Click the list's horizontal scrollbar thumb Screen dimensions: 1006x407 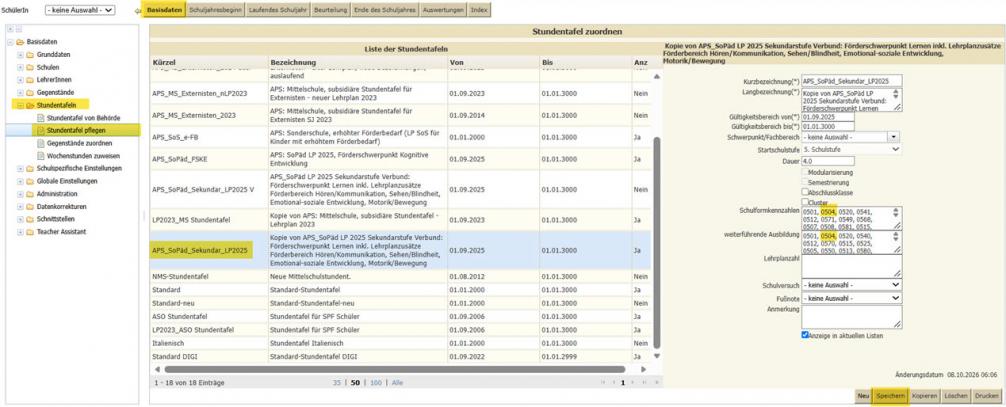coord(395,370)
